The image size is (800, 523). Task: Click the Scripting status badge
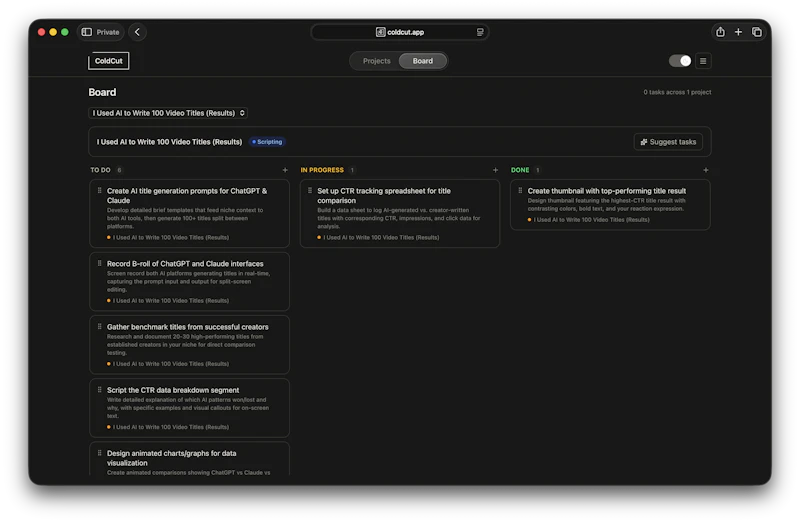point(267,142)
